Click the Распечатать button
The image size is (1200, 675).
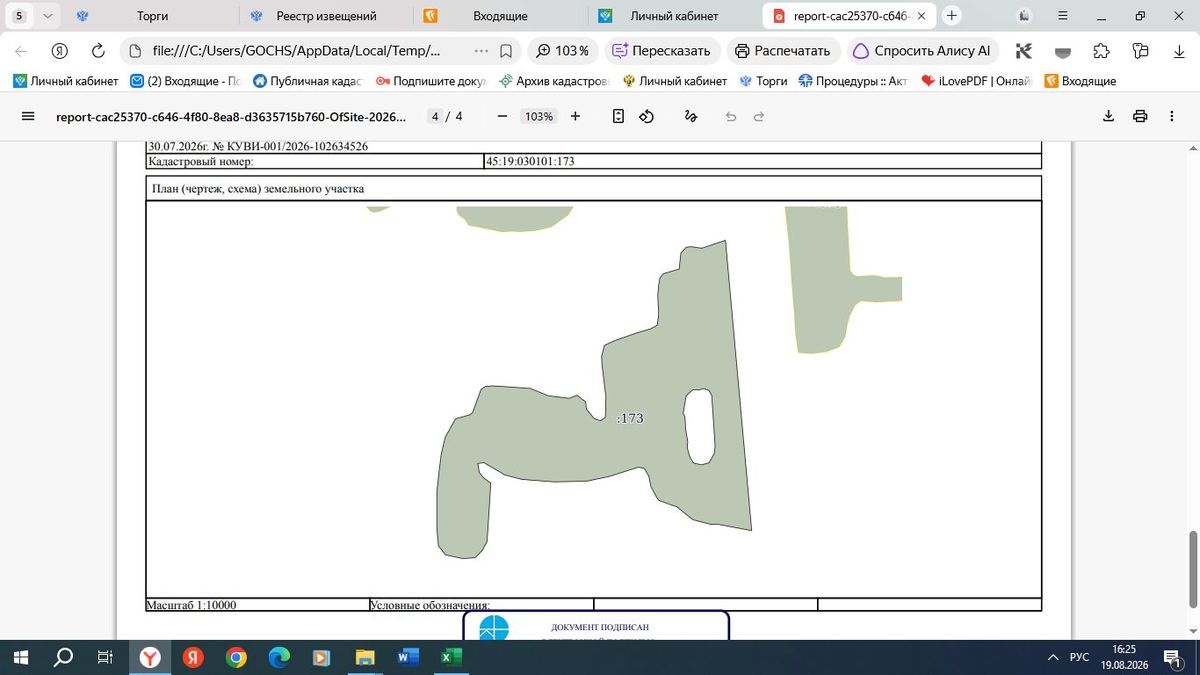(x=782, y=51)
